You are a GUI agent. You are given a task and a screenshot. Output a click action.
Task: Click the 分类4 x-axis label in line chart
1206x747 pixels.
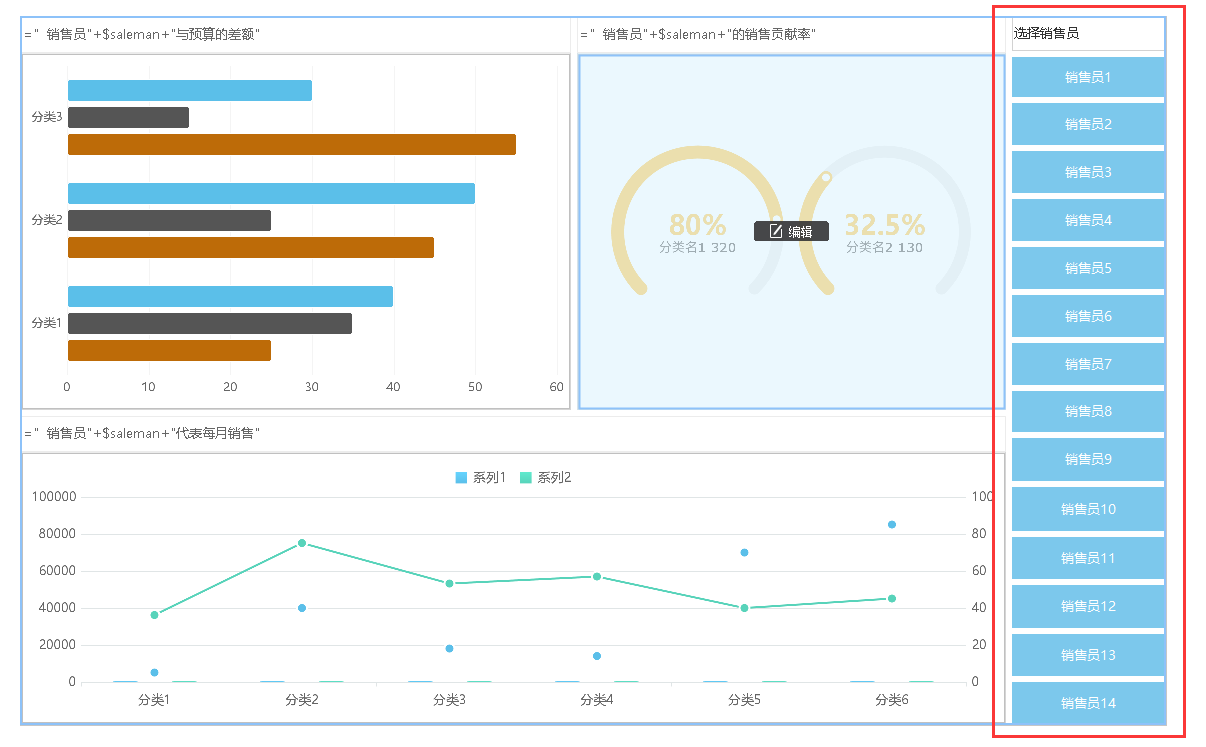pos(597,700)
